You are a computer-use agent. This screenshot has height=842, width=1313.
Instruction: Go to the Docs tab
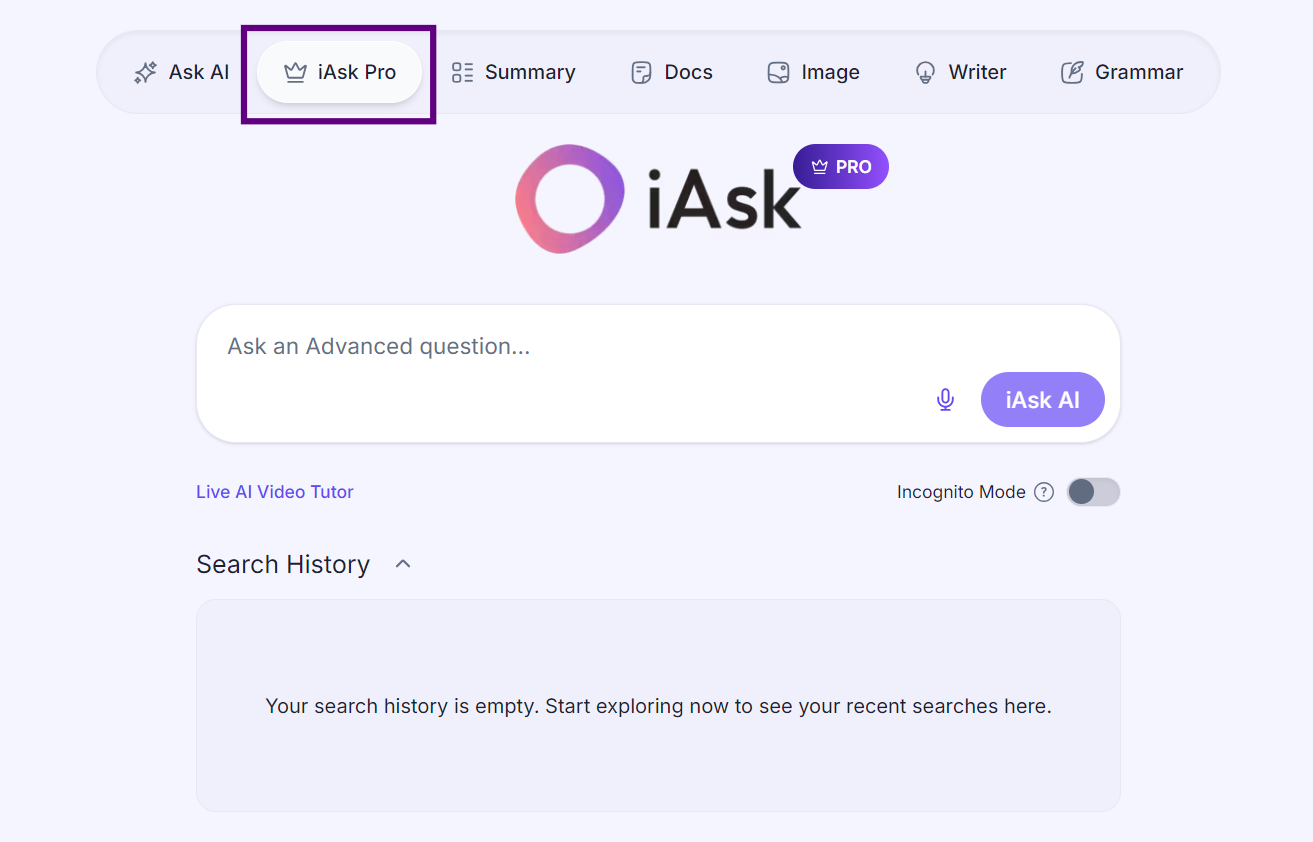(671, 72)
